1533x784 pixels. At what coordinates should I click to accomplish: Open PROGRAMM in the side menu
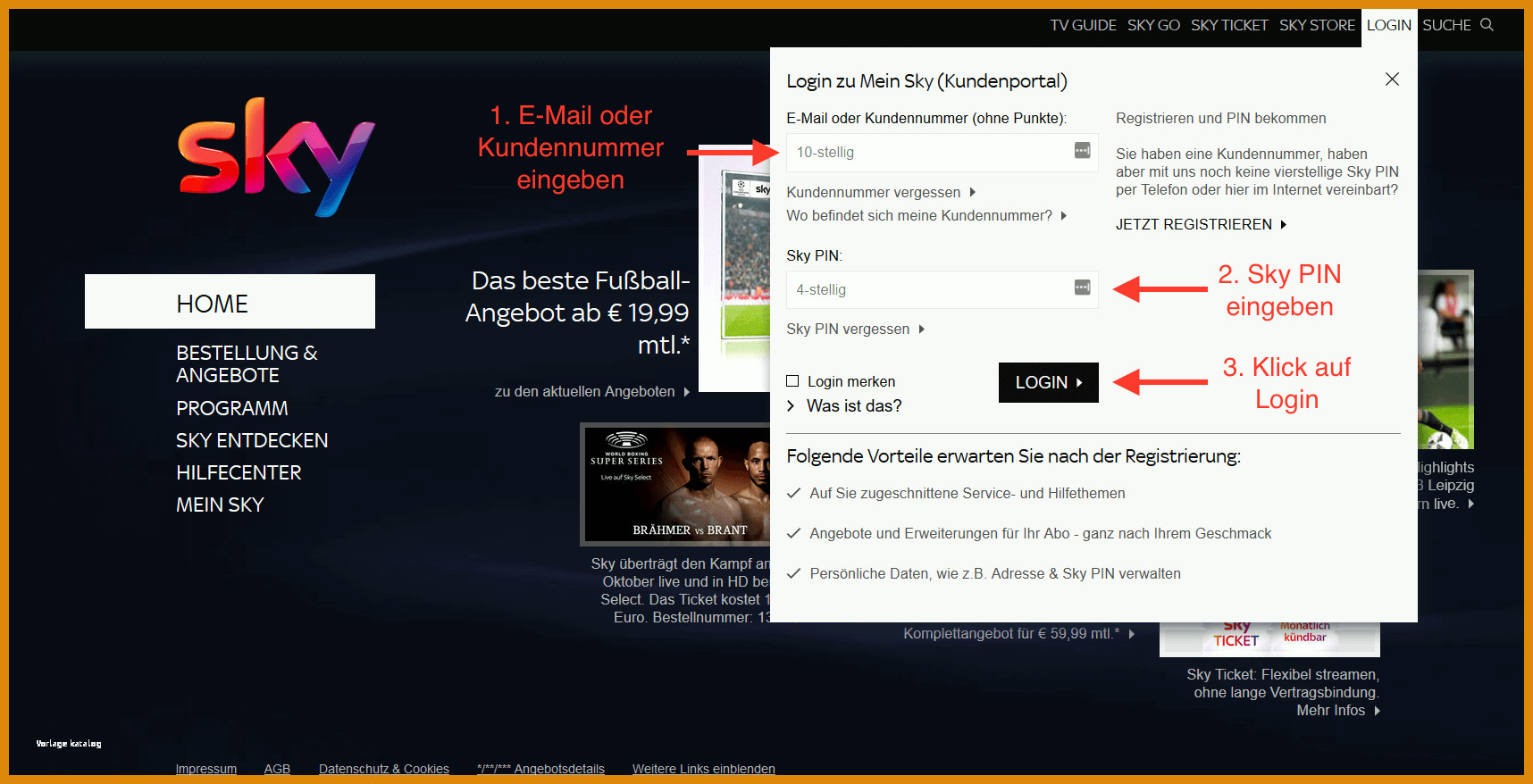click(231, 408)
